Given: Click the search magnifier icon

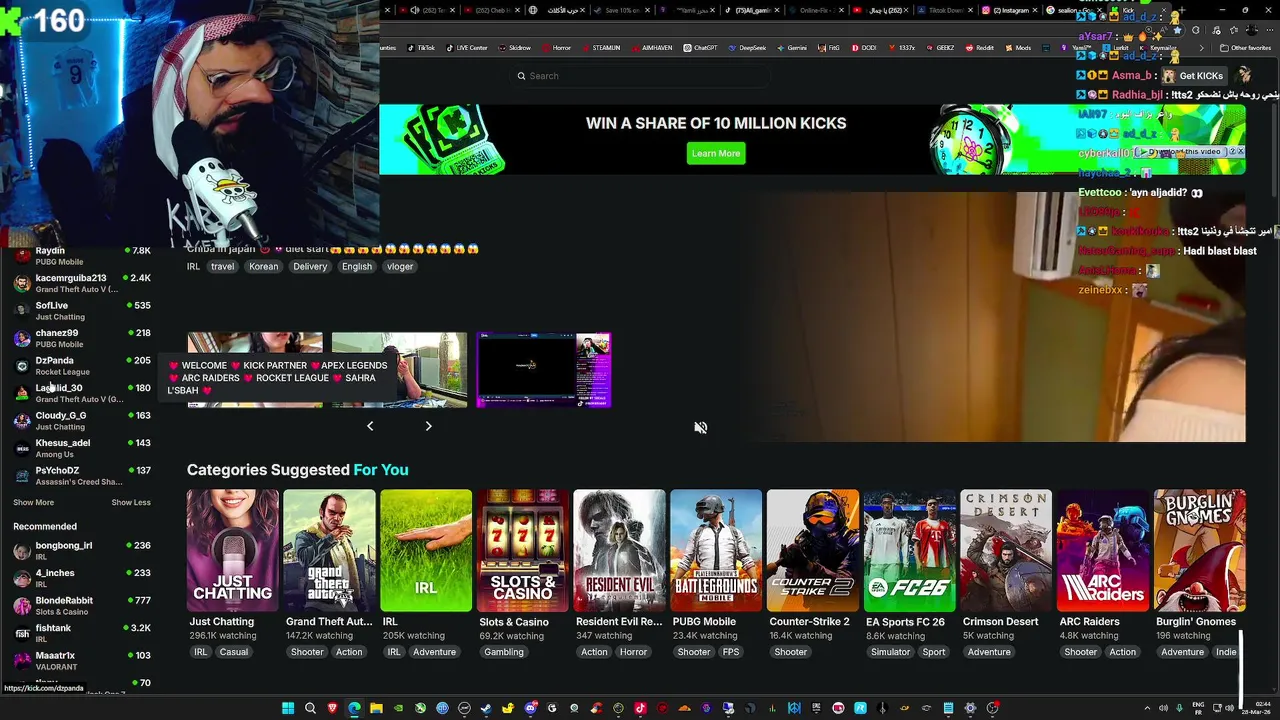Looking at the screenshot, I should coord(521,76).
